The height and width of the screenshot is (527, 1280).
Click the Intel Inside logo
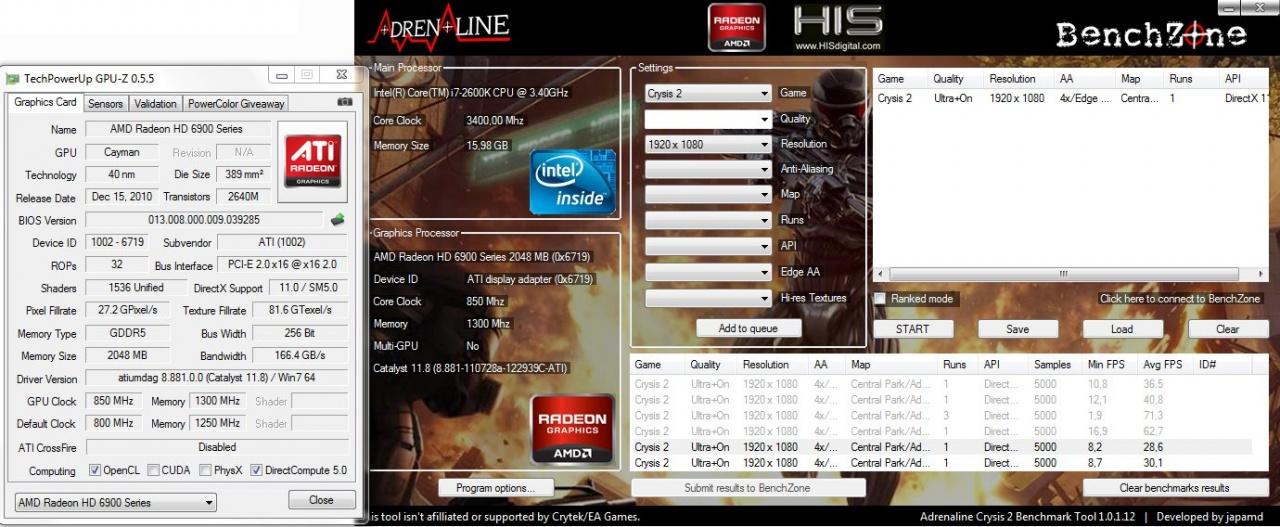pyautogui.click(x=572, y=180)
